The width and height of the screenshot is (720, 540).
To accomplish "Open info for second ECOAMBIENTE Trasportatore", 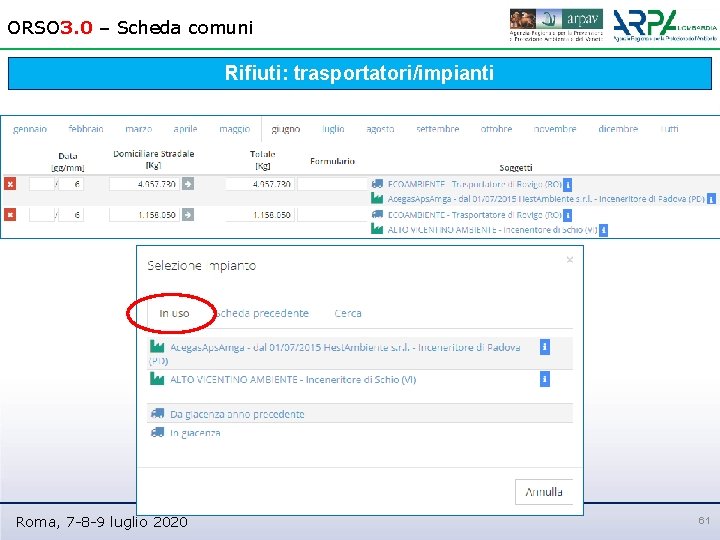I will [568, 215].
